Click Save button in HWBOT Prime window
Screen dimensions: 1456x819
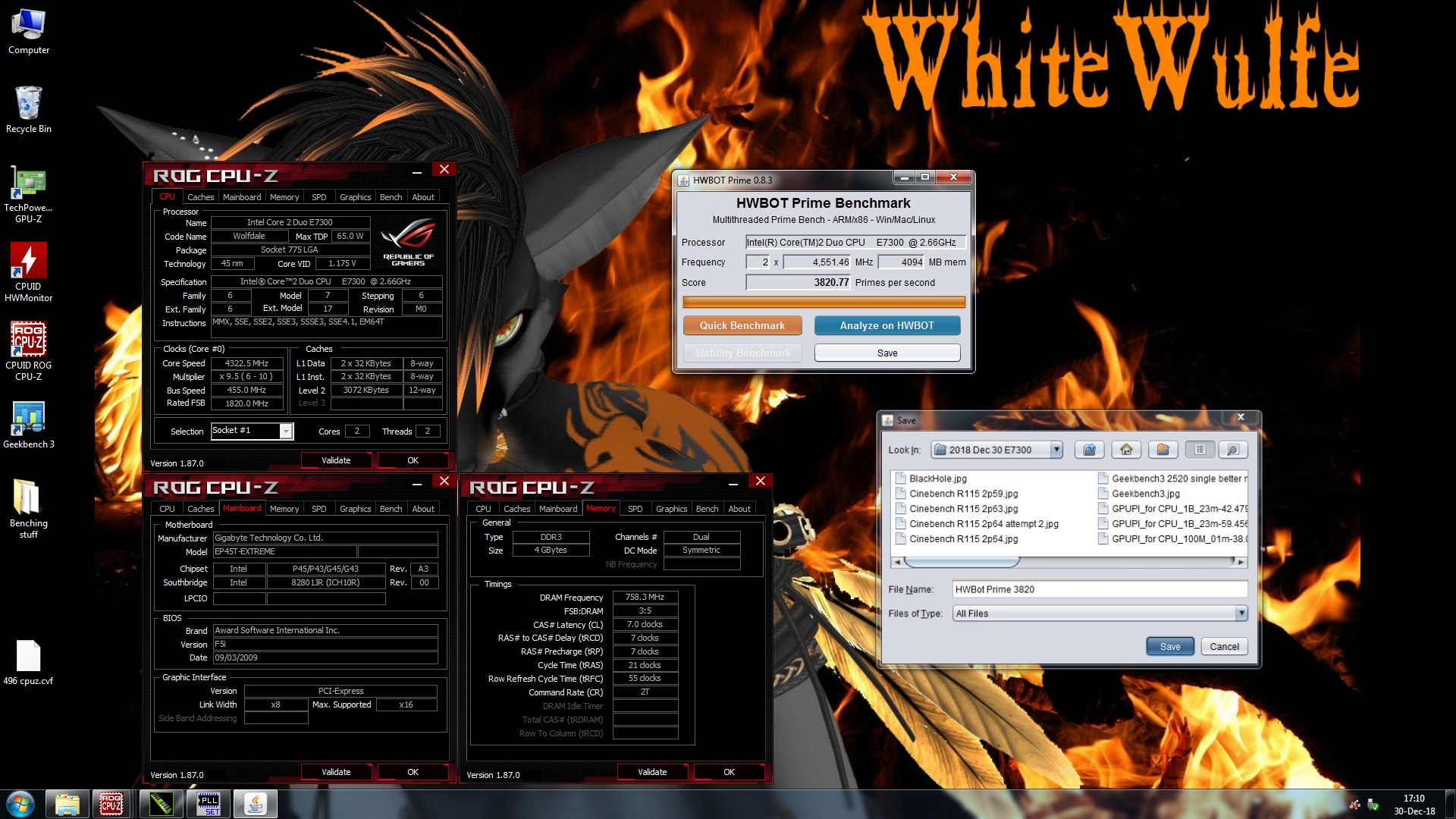point(886,353)
